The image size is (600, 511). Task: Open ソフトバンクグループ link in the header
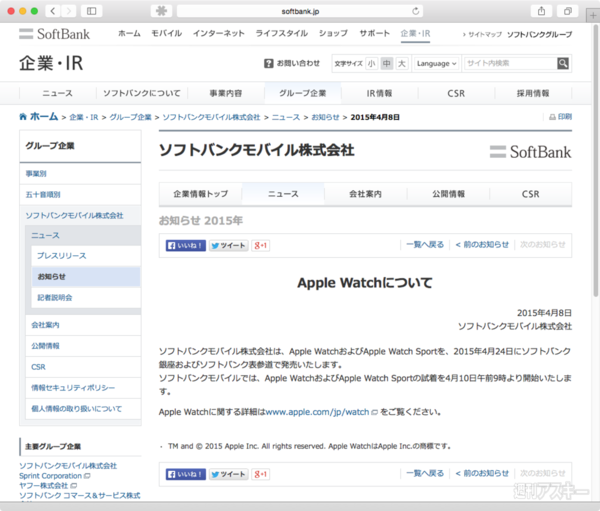click(540, 34)
